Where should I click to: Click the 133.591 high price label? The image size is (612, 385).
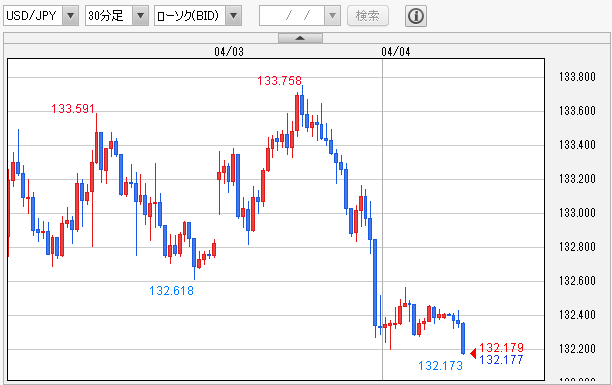(x=73, y=109)
